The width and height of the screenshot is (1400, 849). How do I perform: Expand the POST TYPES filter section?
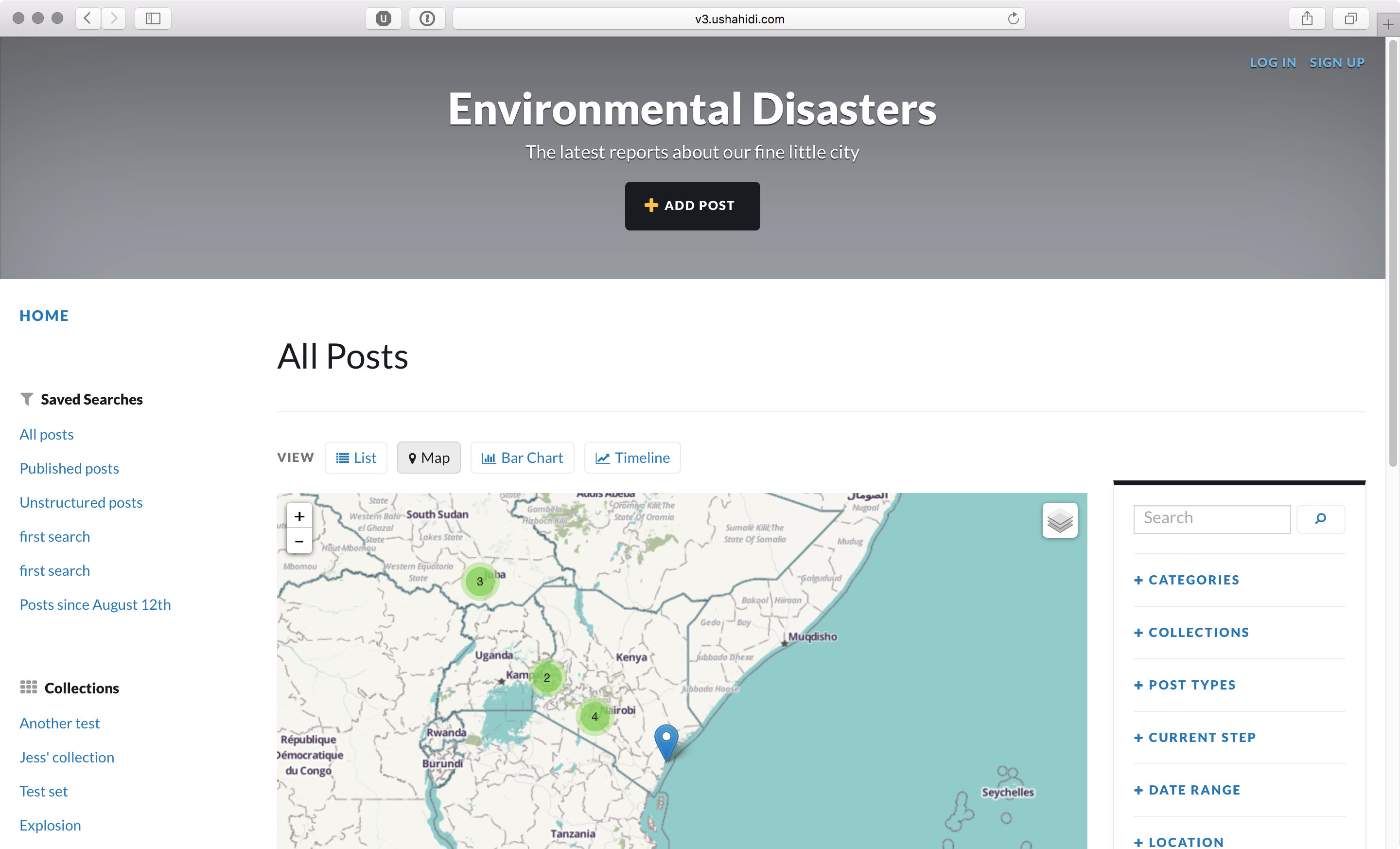click(1184, 684)
